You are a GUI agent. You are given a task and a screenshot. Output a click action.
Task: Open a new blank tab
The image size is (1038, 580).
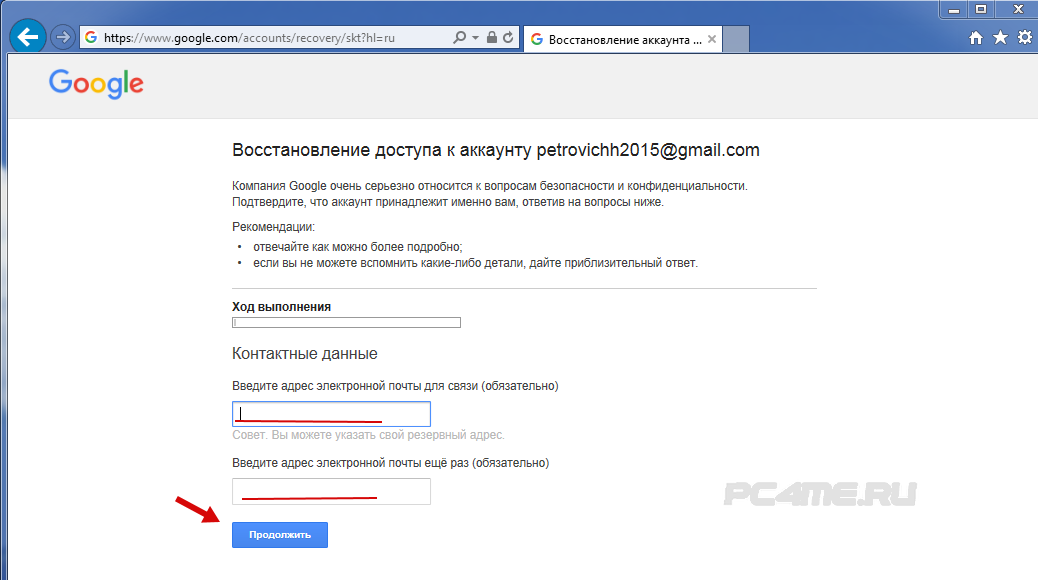(x=735, y=39)
